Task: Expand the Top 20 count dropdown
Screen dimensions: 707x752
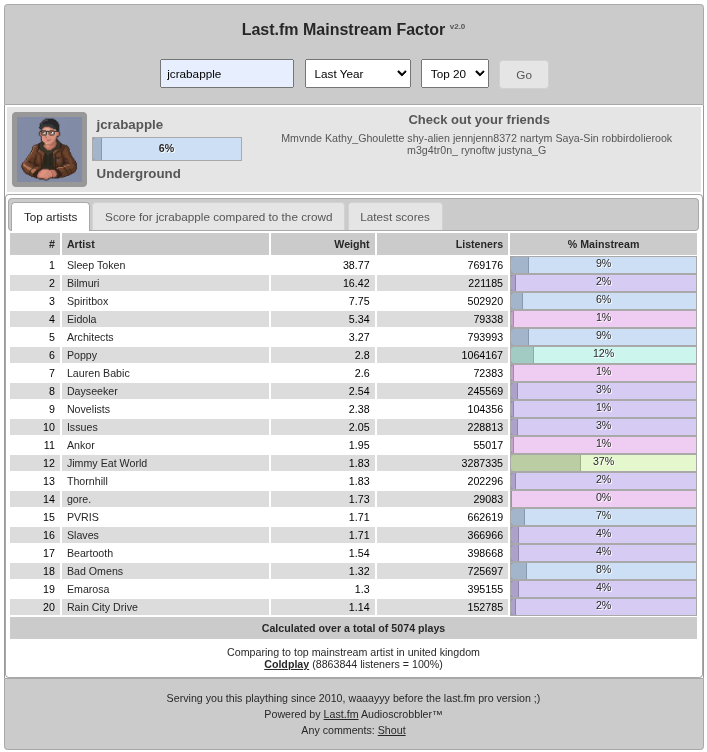Action: click(x=454, y=74)
